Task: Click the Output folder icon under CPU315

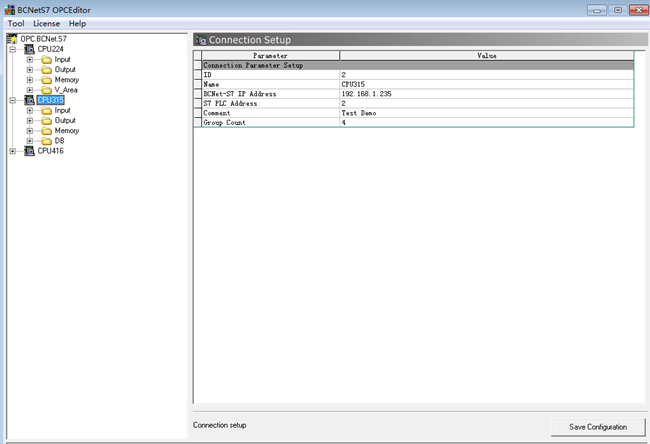Action: [46, 121]
